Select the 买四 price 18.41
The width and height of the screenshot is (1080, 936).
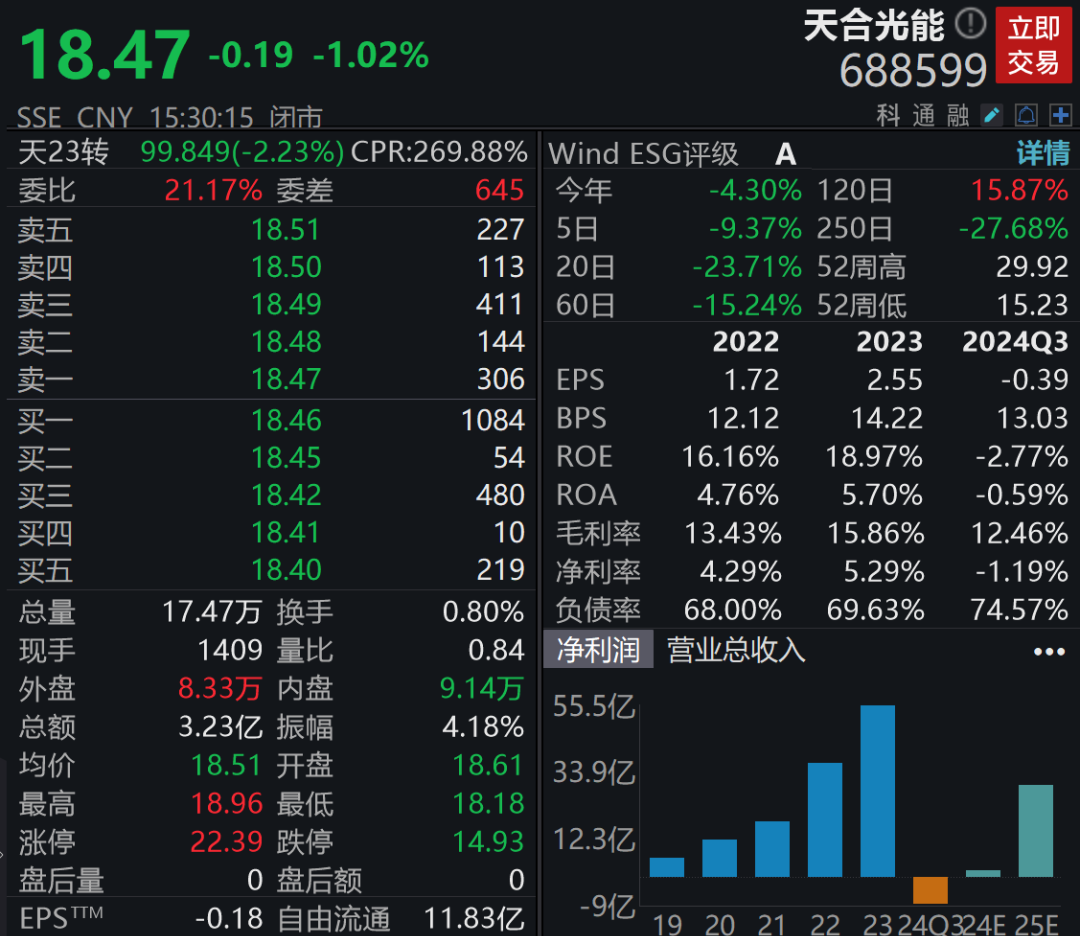tap(285, 532)
